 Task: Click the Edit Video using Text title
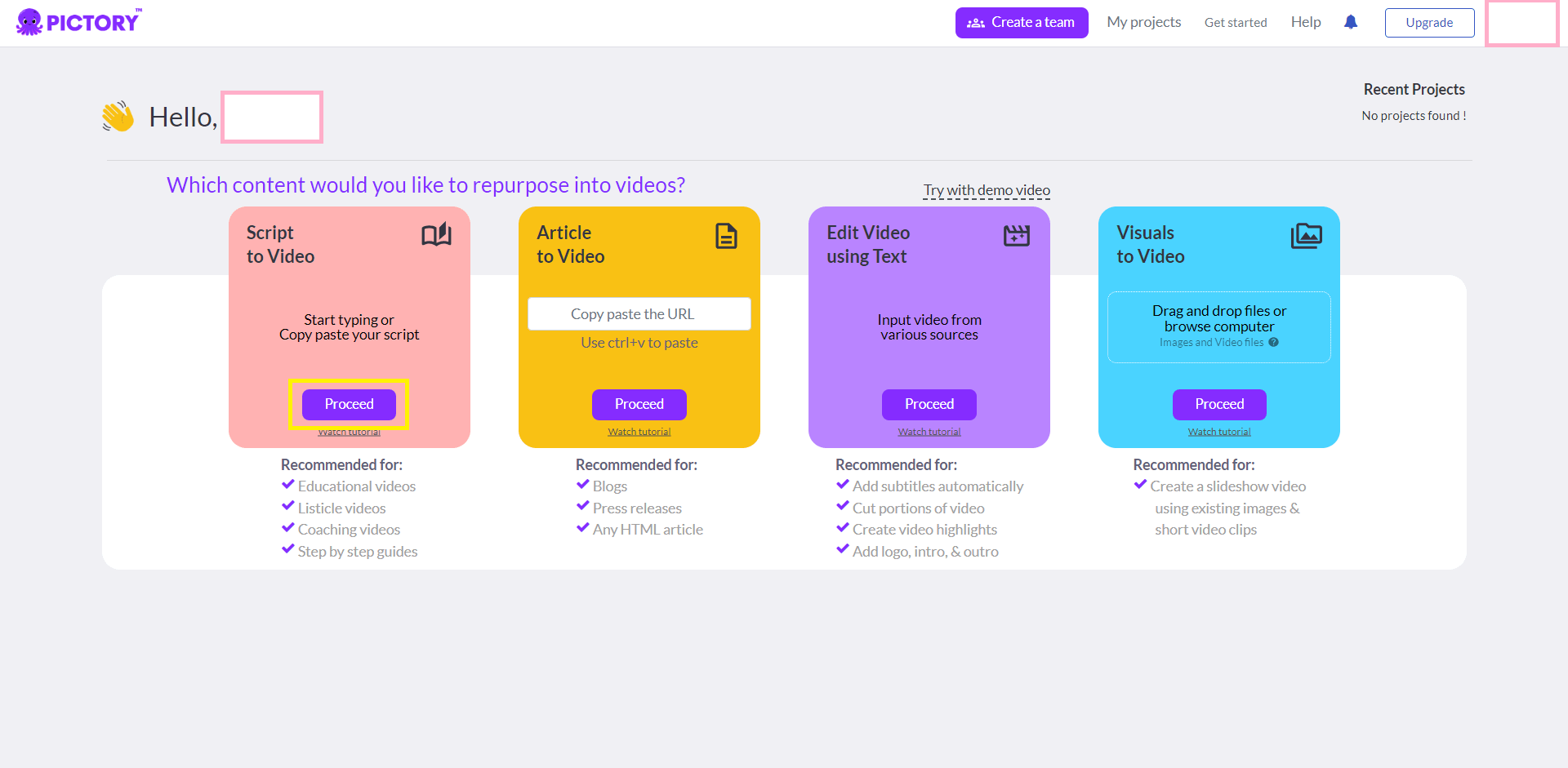[868, 244]
